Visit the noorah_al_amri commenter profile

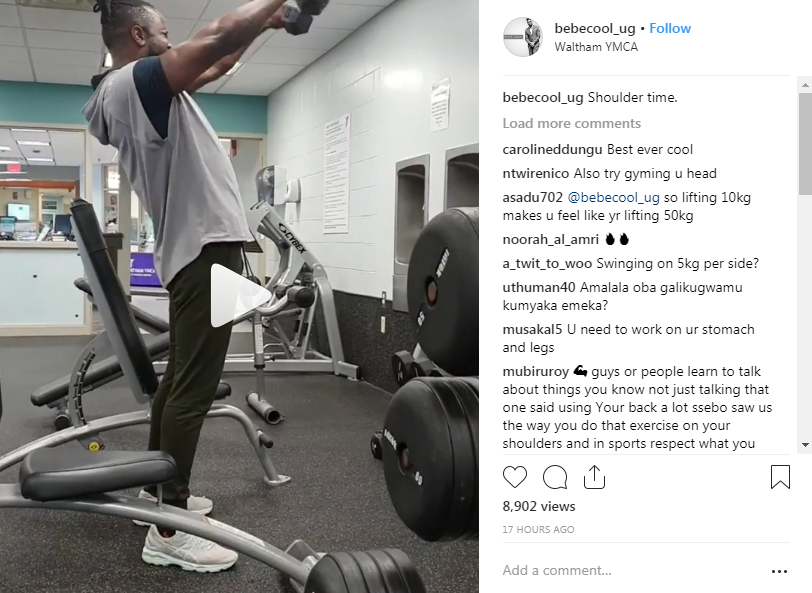point(550,239)
